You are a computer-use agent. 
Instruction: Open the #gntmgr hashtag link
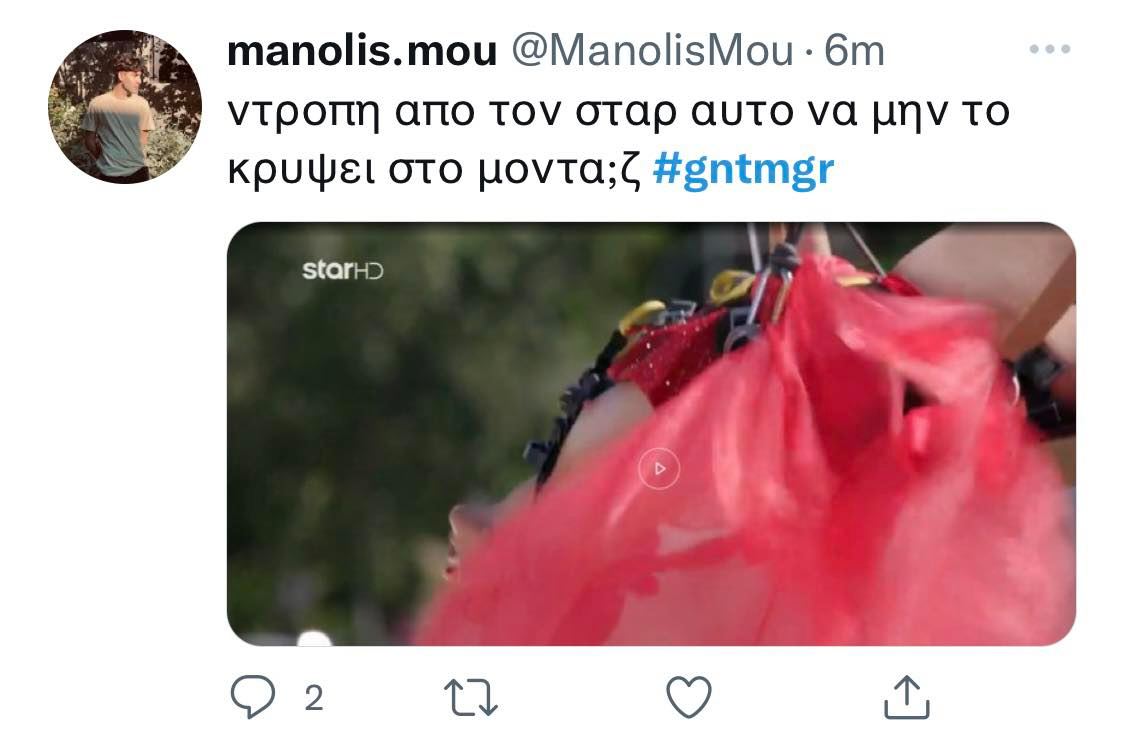pos(743,170)
